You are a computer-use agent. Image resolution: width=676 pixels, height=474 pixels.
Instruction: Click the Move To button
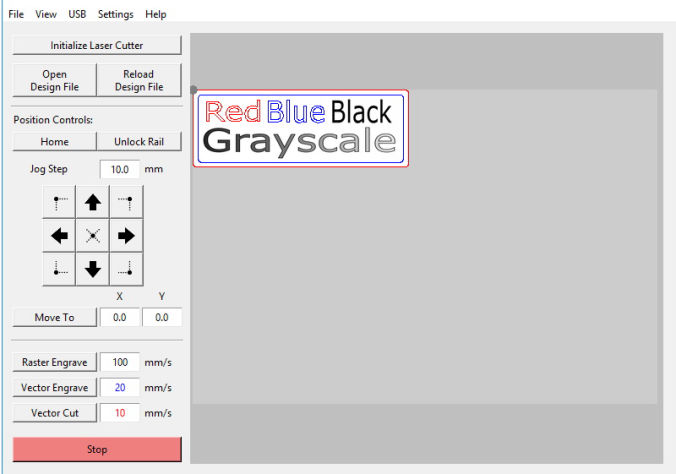tap(54, 317)
